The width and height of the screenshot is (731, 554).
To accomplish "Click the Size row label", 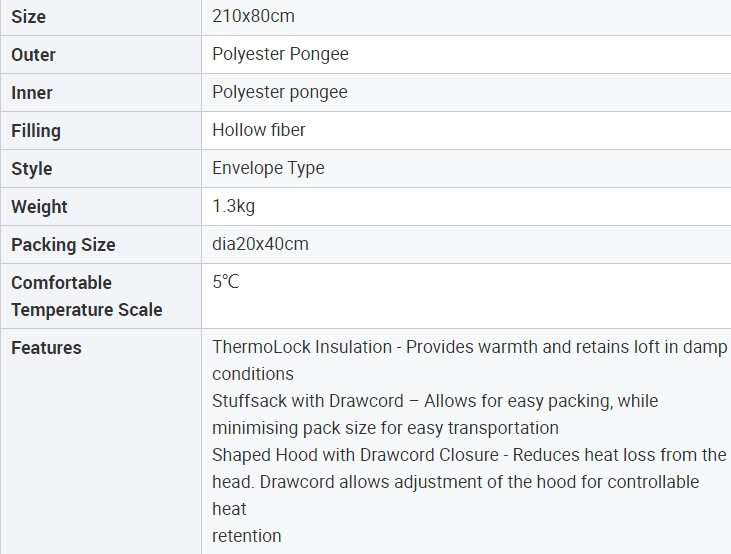I will (x=28, y=17).
